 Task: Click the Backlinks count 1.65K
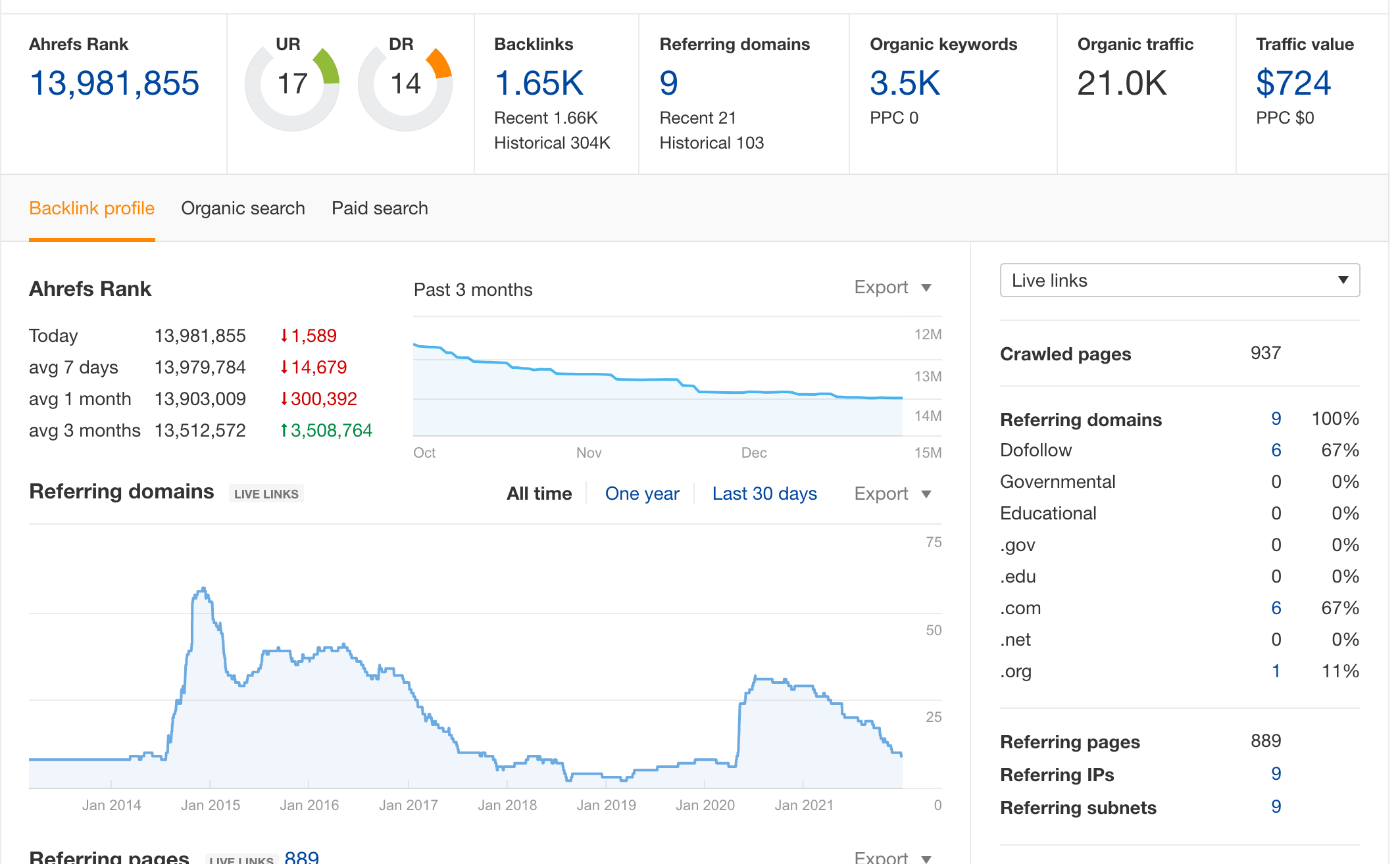coord(539,84)
